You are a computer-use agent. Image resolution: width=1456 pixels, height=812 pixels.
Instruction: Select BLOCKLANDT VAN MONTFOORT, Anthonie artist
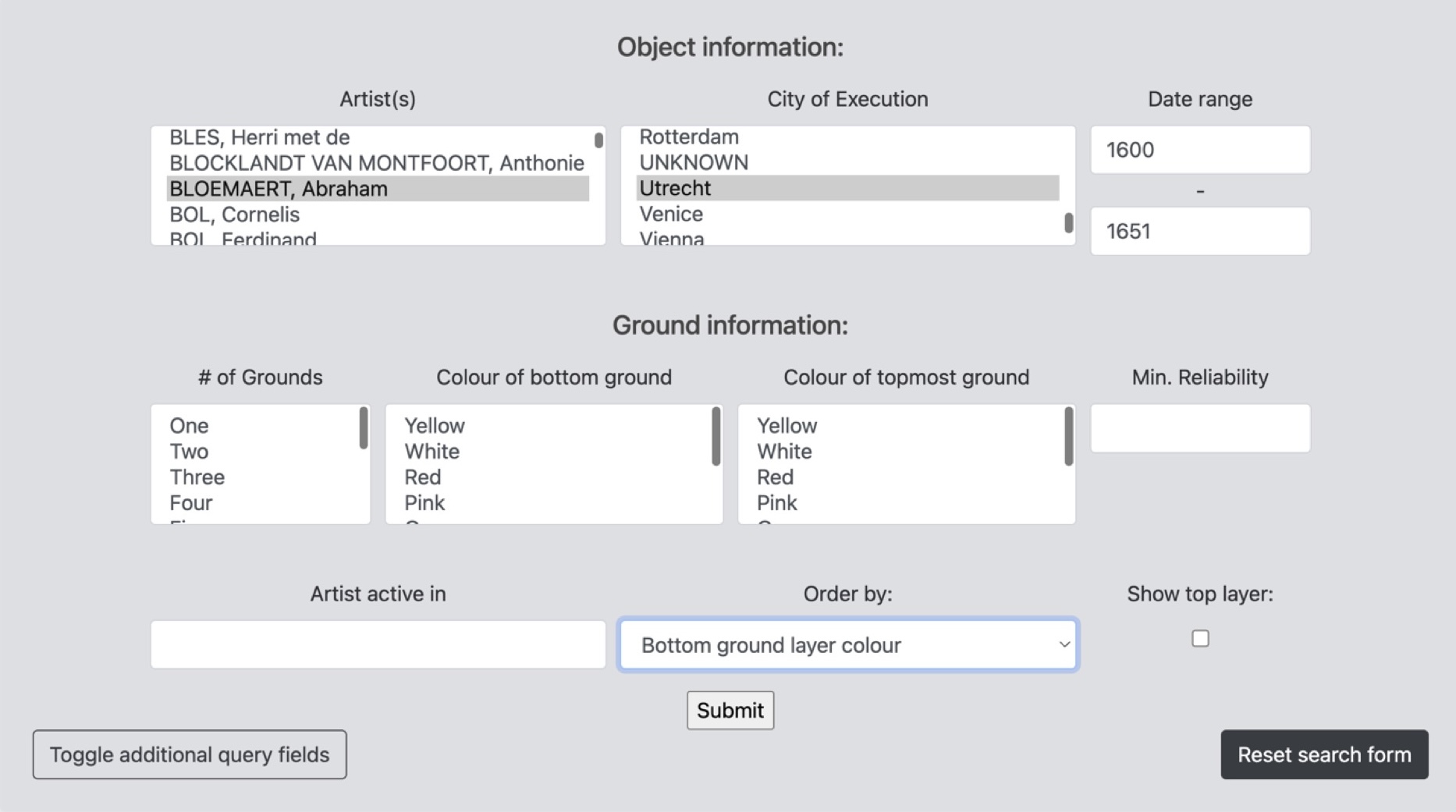click(376, 163)
